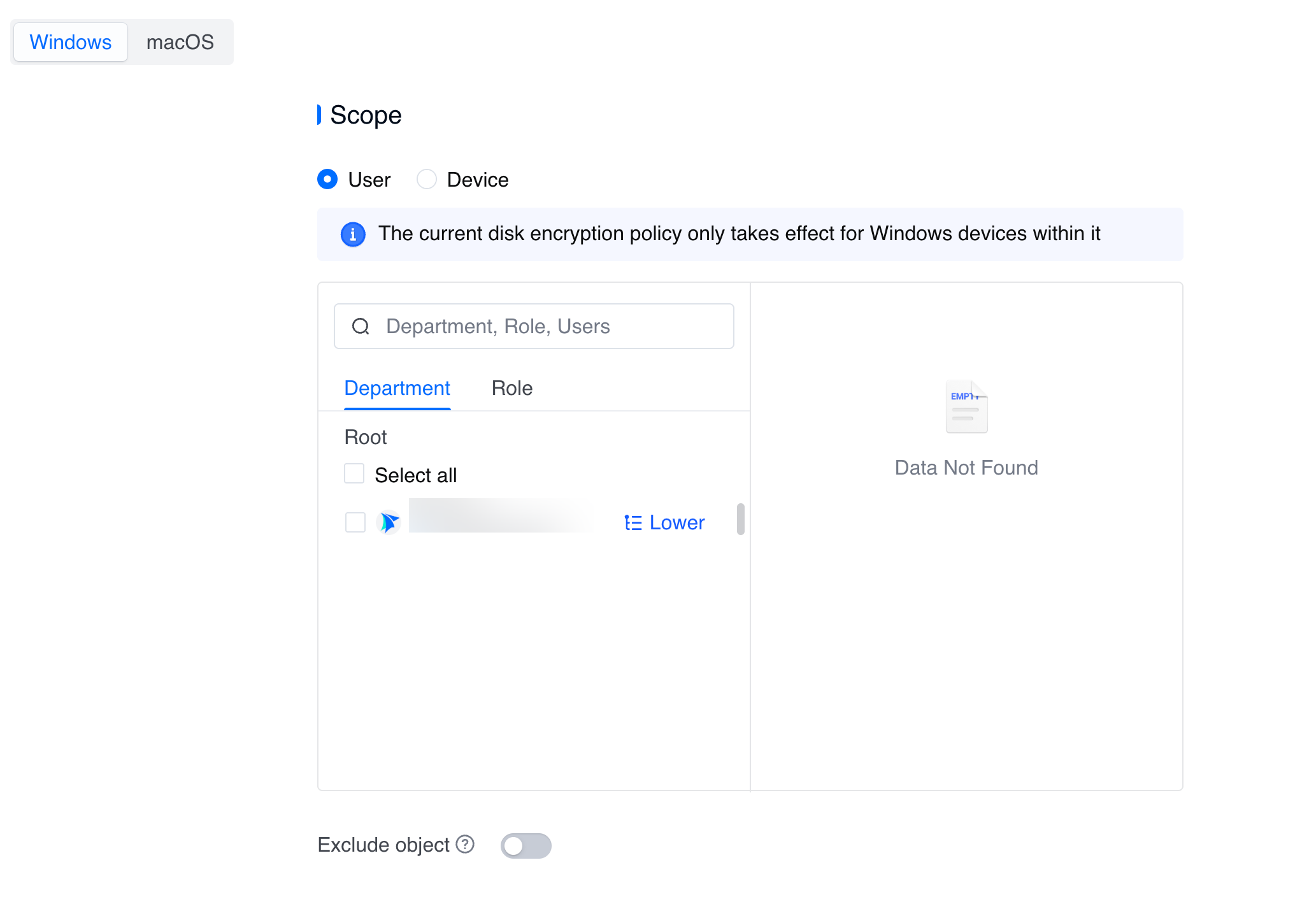Click the Lower hierarchy tree icon

pos(633,523)
